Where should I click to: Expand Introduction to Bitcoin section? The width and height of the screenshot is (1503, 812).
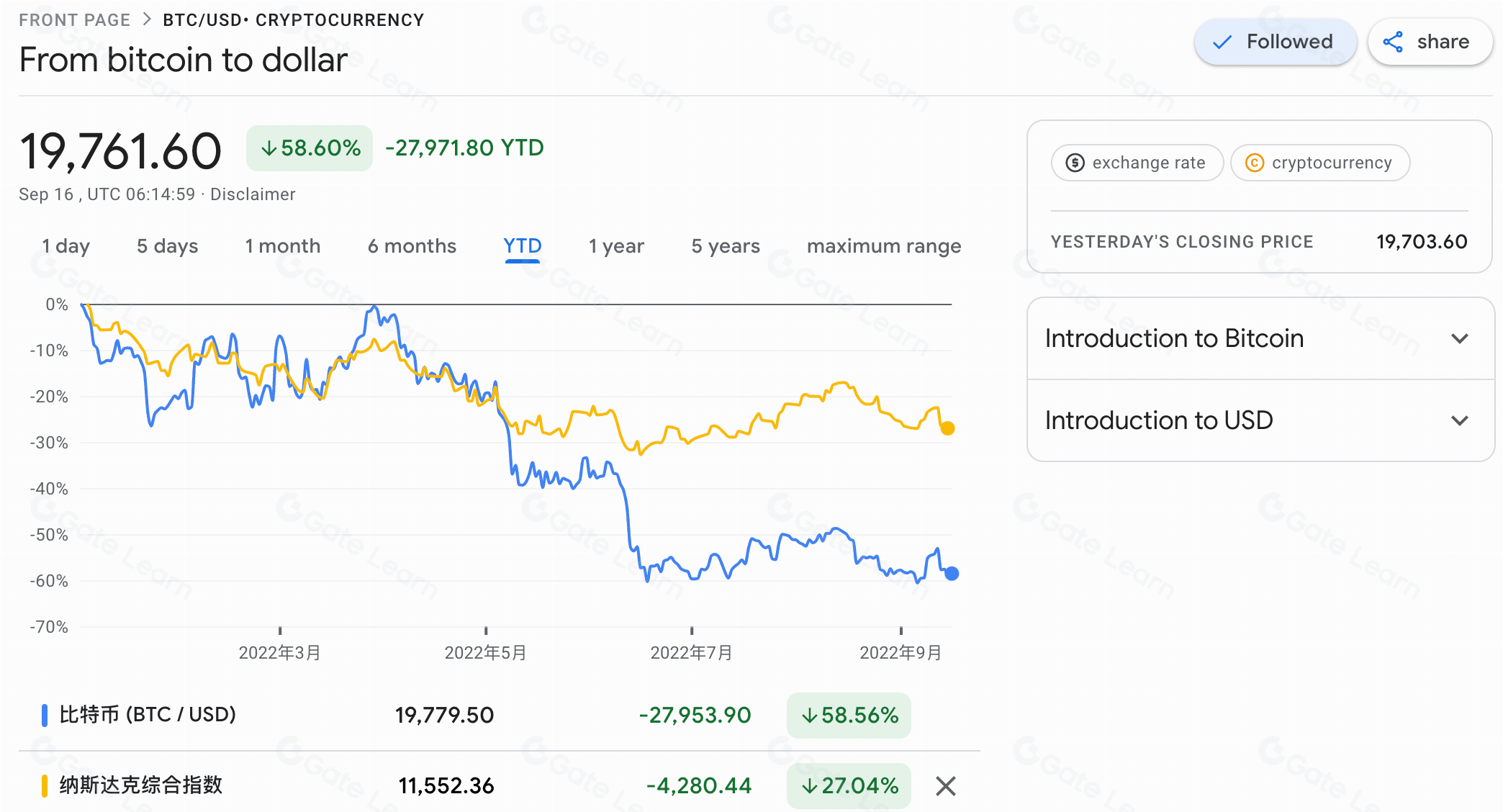pos(1260,338)
